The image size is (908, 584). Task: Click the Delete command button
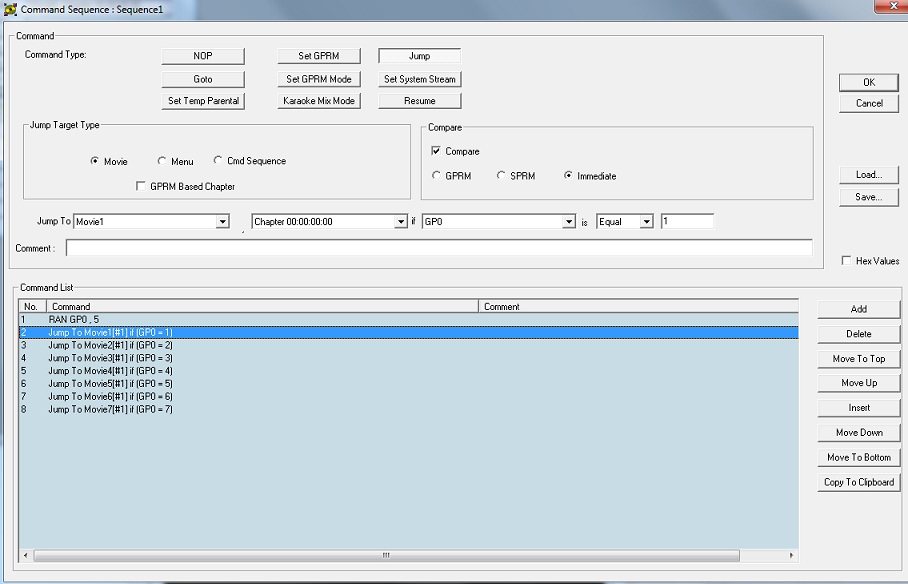859,334
